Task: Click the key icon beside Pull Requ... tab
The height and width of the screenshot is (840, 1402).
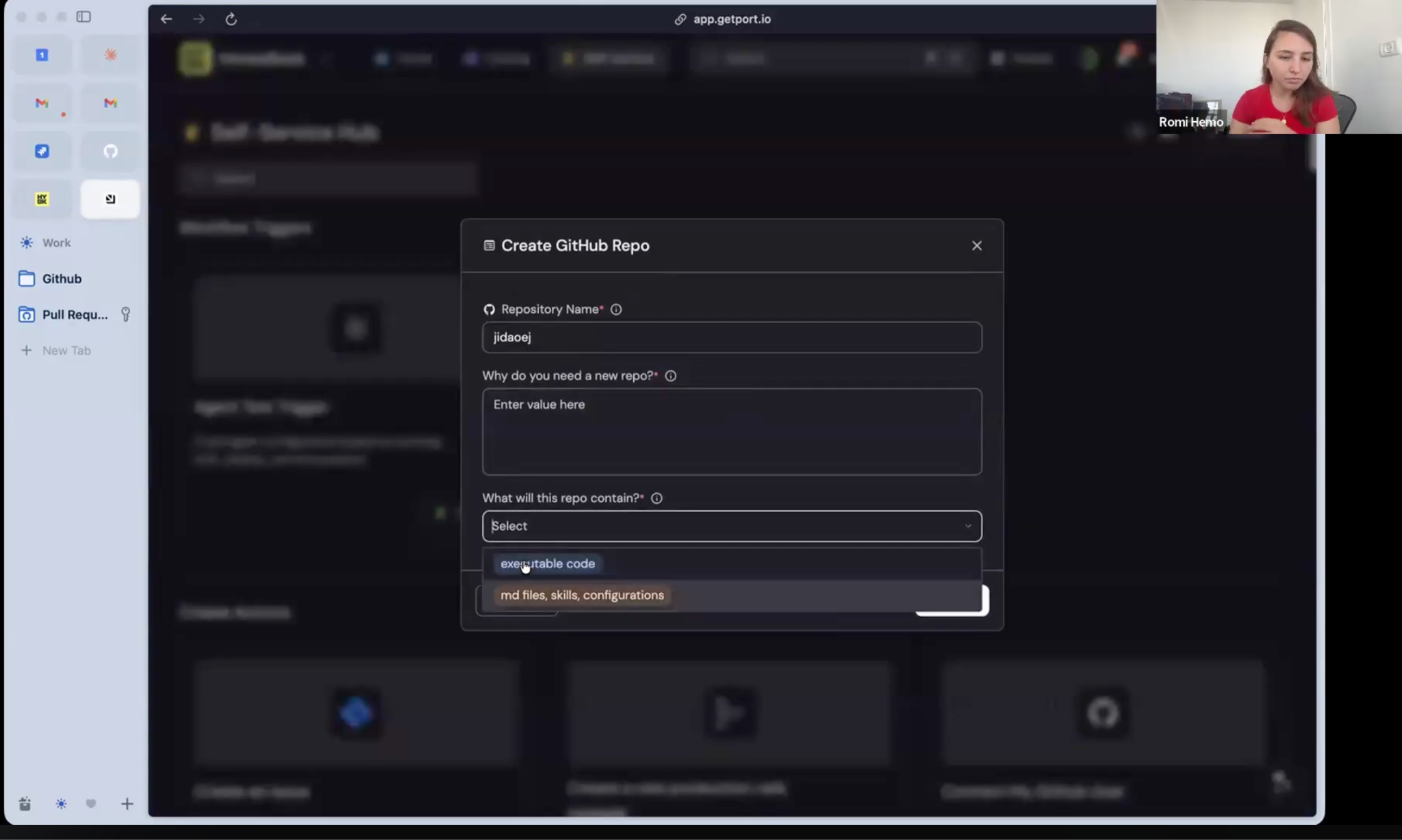Action: 126,314
